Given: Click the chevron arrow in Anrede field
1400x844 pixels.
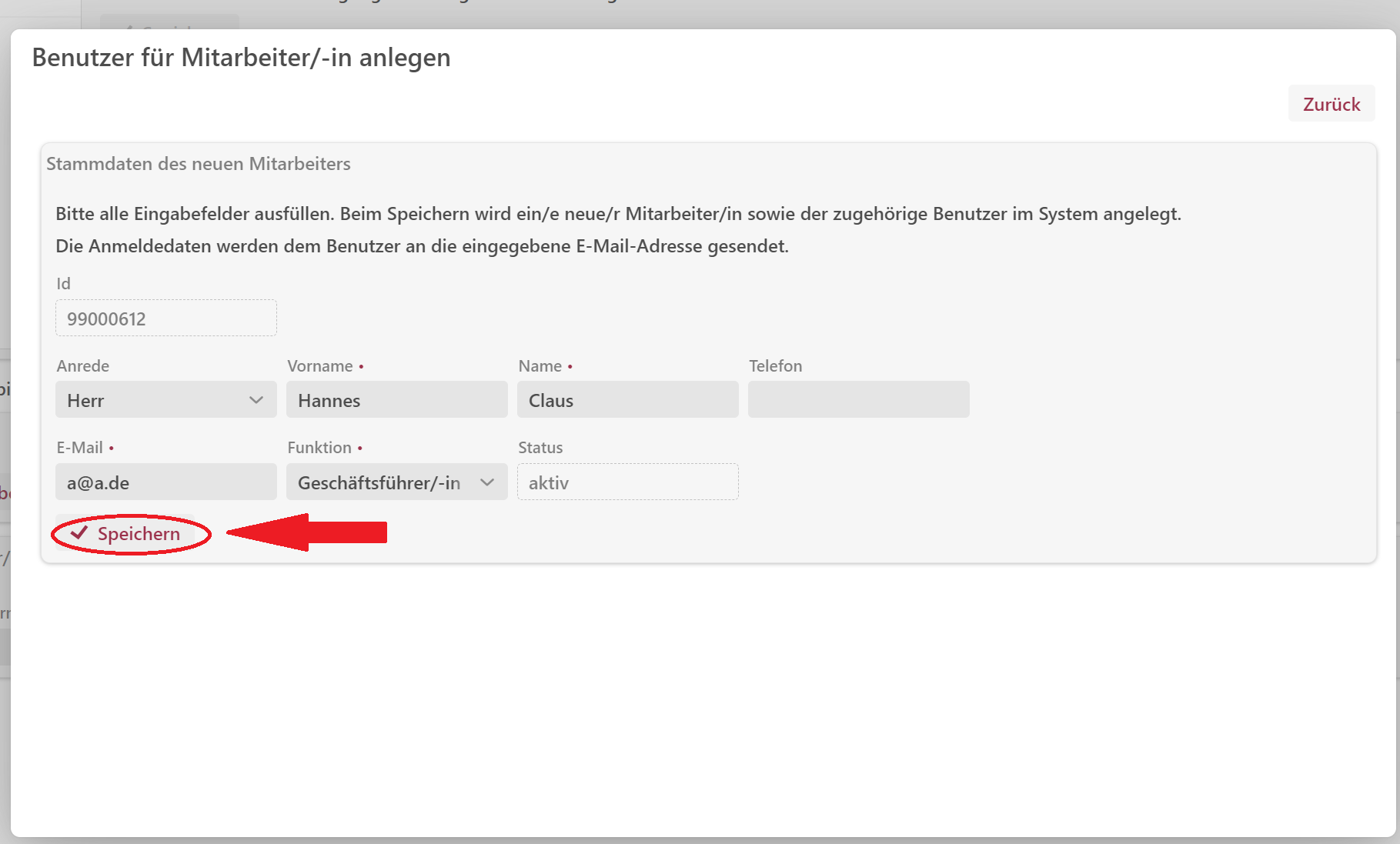Looking at the screenshot, I should pyautogui.click(x=256, y=400).
